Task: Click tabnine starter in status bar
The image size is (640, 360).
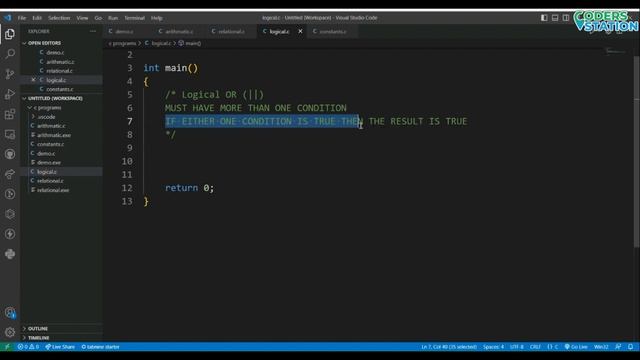Action: (x=100, y=347)
